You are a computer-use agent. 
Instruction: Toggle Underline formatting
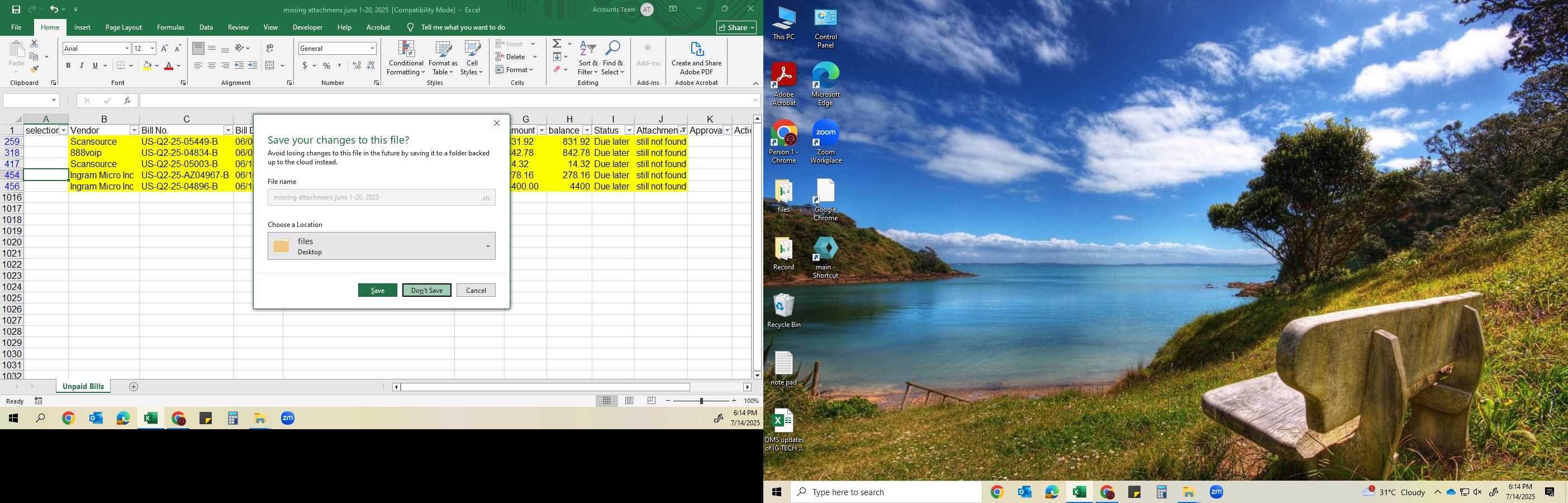tap(95, 65)
